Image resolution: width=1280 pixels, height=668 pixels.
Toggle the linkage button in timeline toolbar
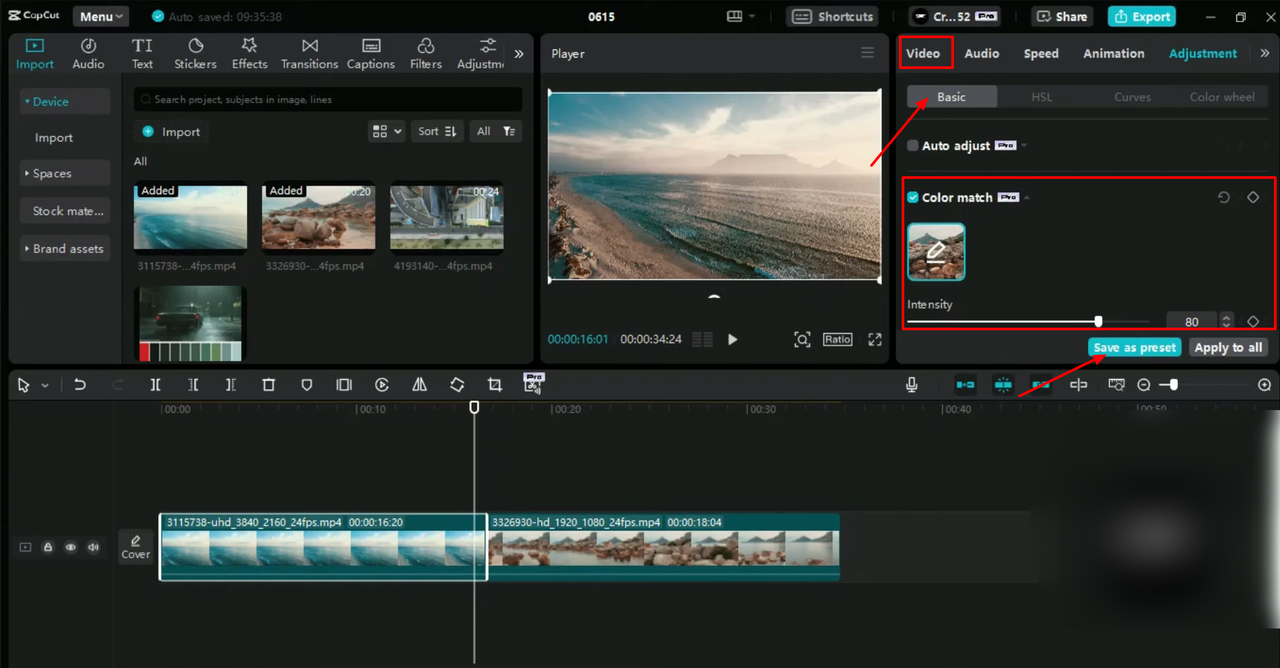click(x=1041, y=385)
